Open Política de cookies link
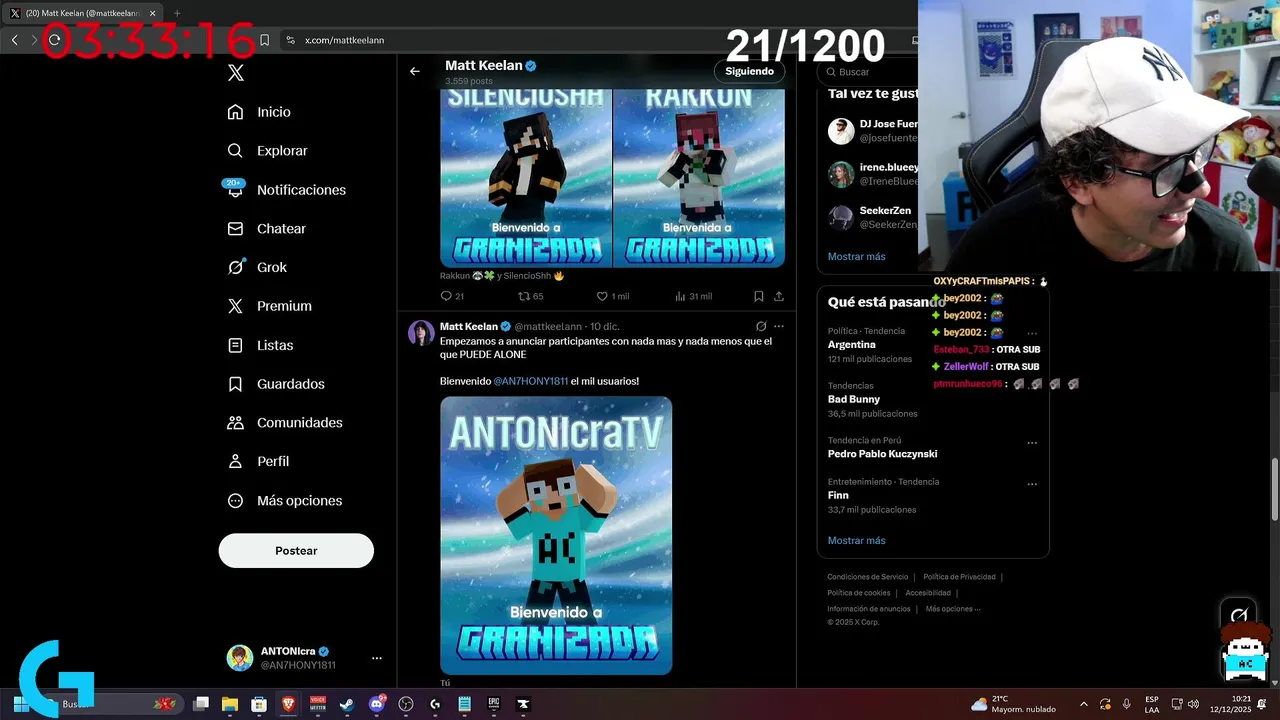 [859, 593]
